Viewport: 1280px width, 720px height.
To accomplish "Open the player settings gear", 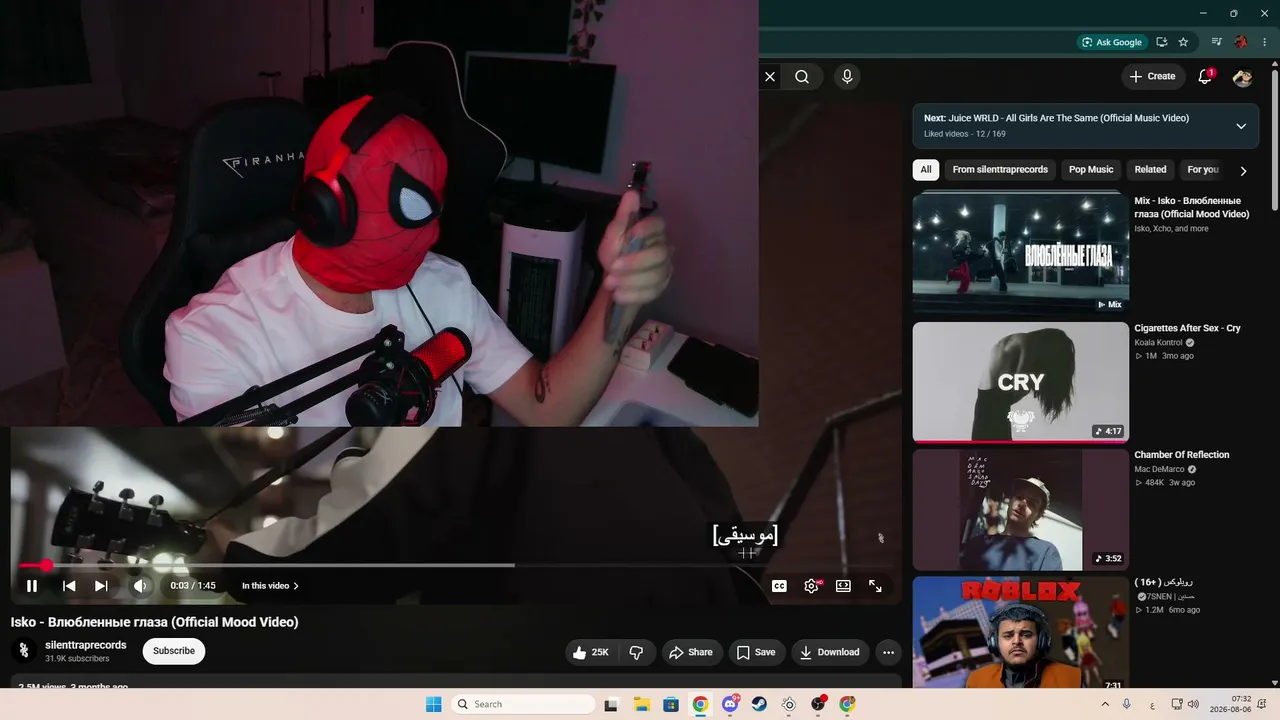I will click(x=812, y=586).
